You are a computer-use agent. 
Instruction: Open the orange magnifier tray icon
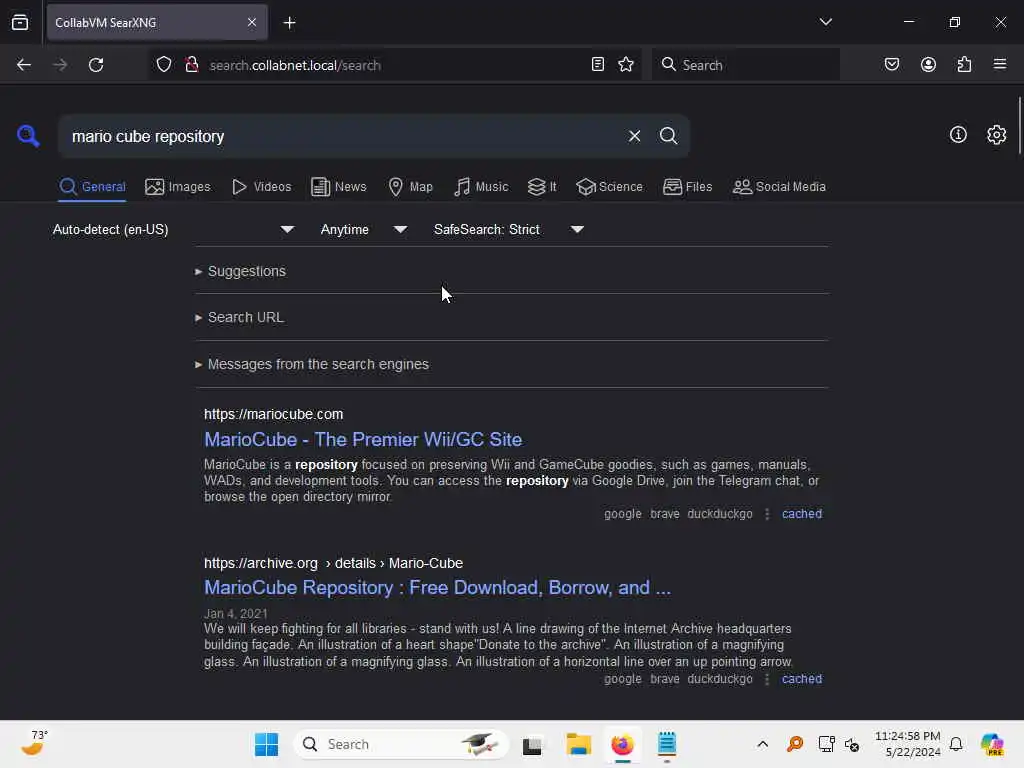point(795,744)
